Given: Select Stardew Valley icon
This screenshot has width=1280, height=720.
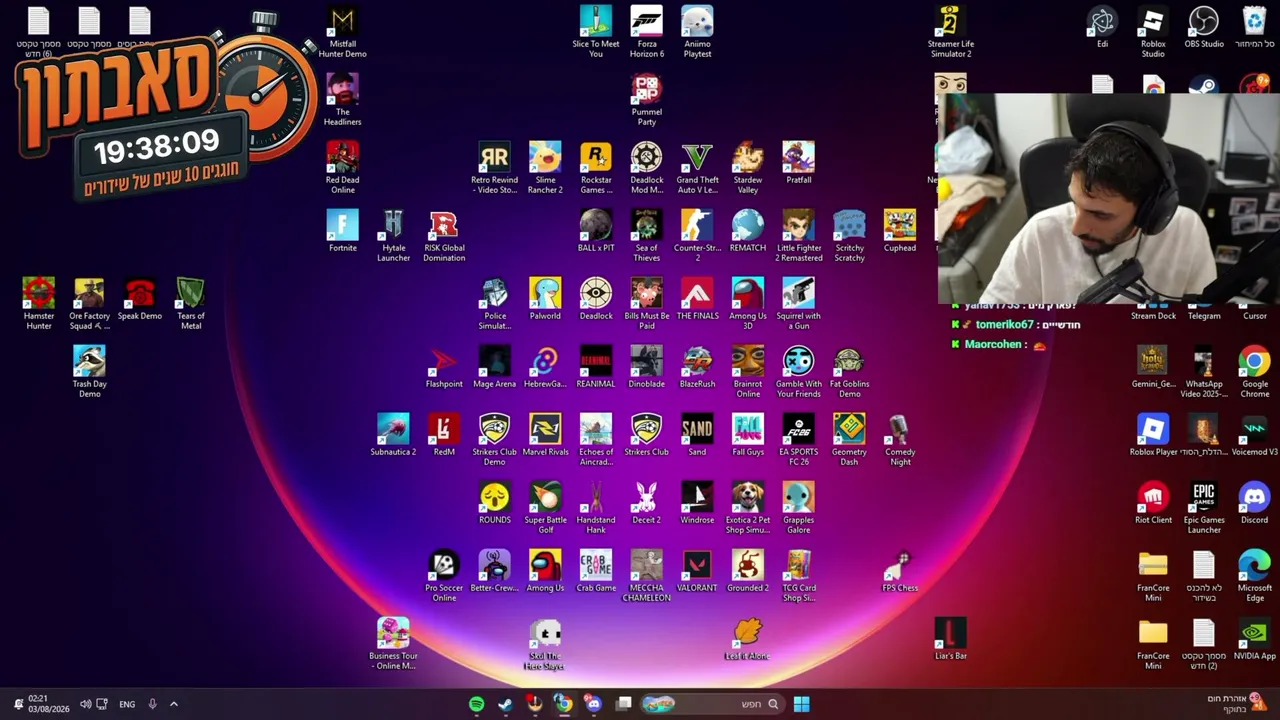Looking at the screenshot, I should click(x=748, y=168).
